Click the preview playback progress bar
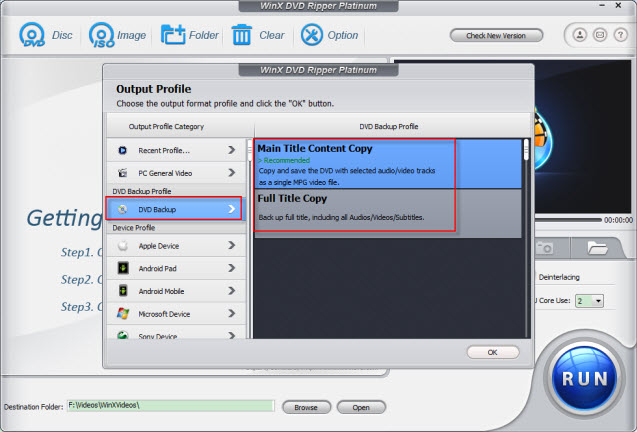This screenshot has width=637, height=432. pyautogui.click(x=568, y=220)
